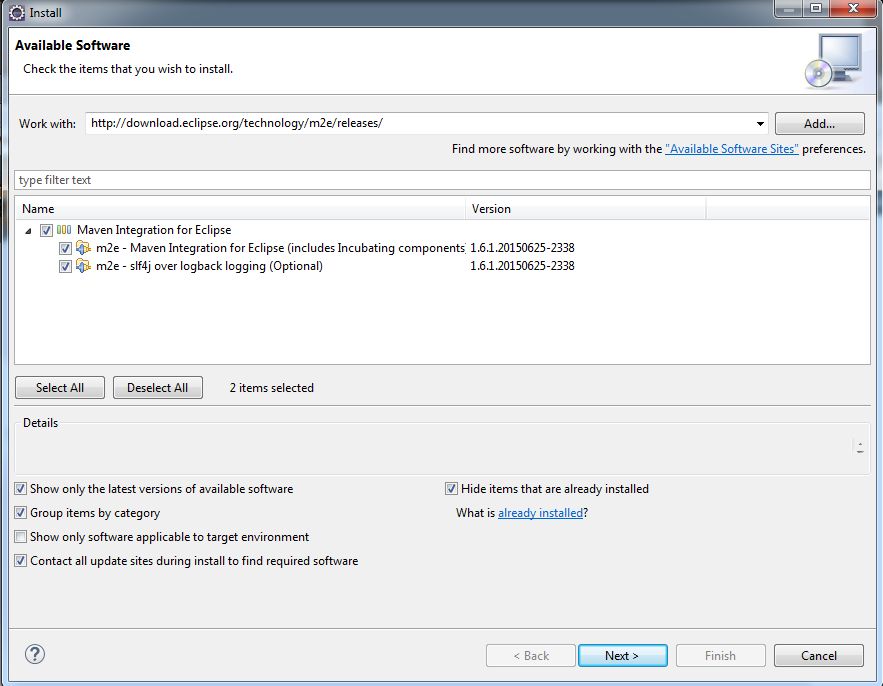The width and height of the screenshot is (883, 686).
Task: Uncheck m2e - slf4j over logback logging
Action: click(65, 266)
